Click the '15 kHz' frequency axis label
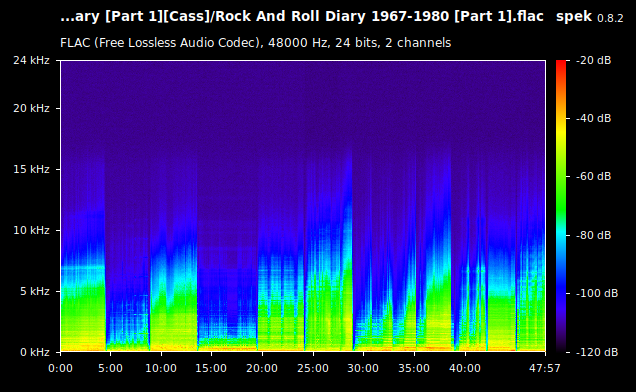Viewport: 636px width, 392px height. [31, 169]
